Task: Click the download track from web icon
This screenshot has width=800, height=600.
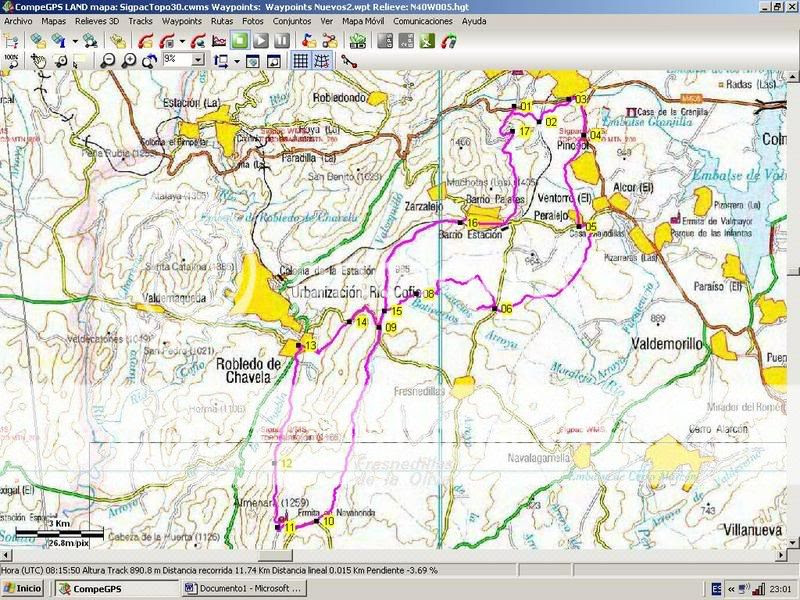Action: click(x=197, y=41)
